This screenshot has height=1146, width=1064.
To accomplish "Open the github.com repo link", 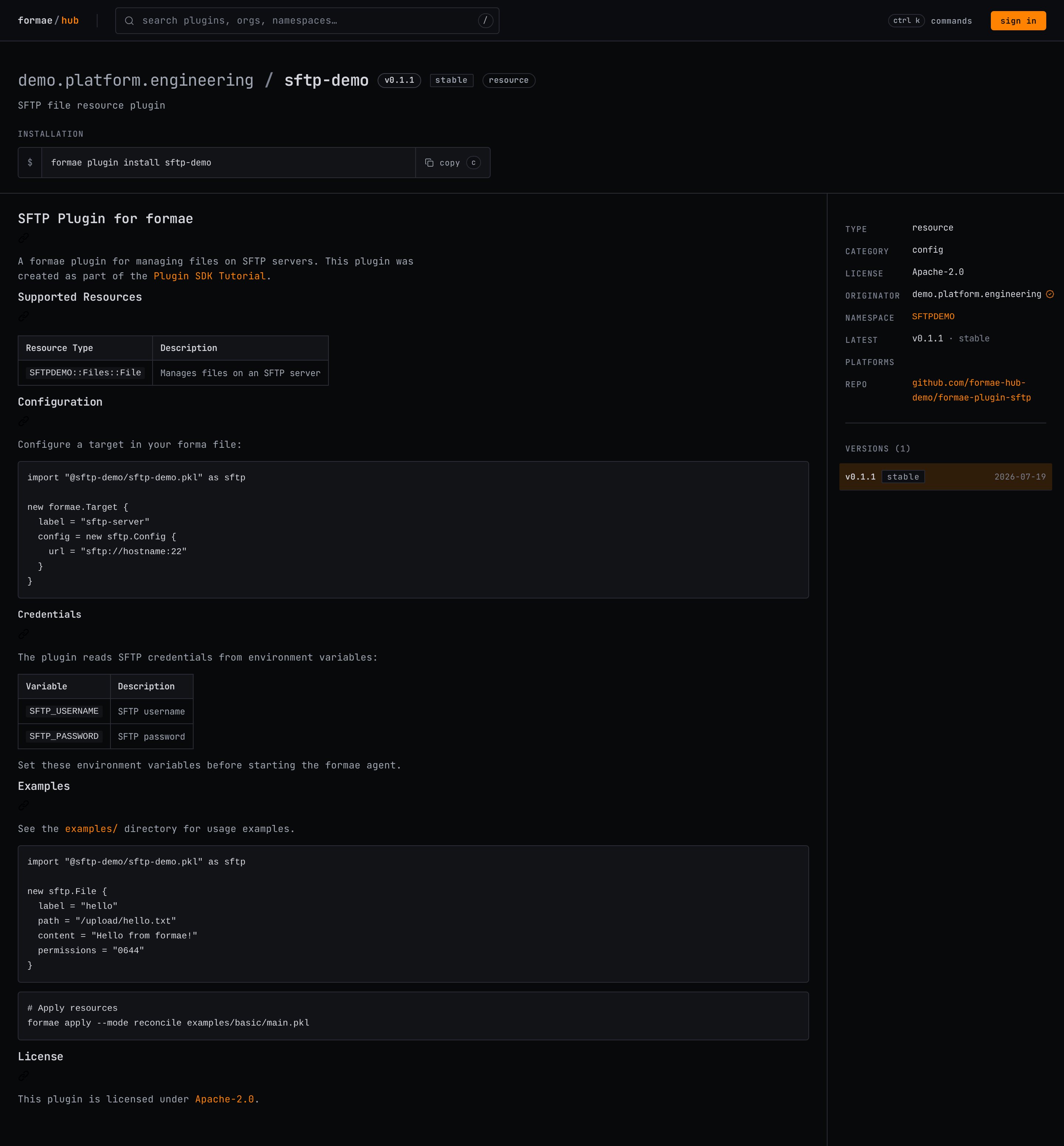I will click(971, 390).
